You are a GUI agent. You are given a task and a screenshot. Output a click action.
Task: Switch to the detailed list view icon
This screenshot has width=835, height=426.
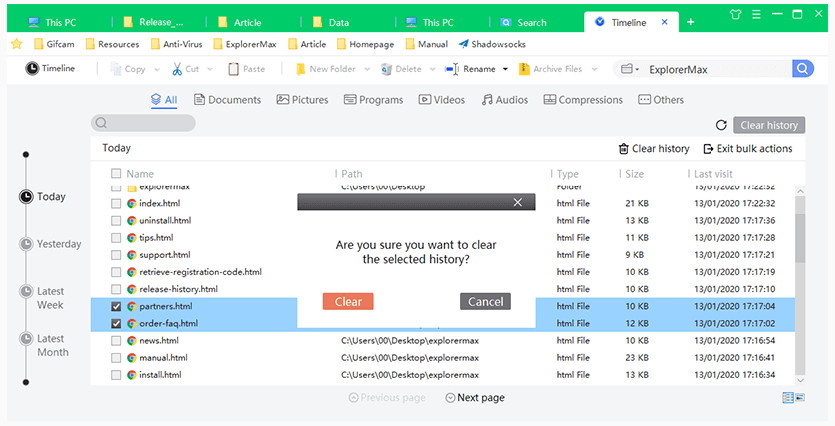pos(788,398)
